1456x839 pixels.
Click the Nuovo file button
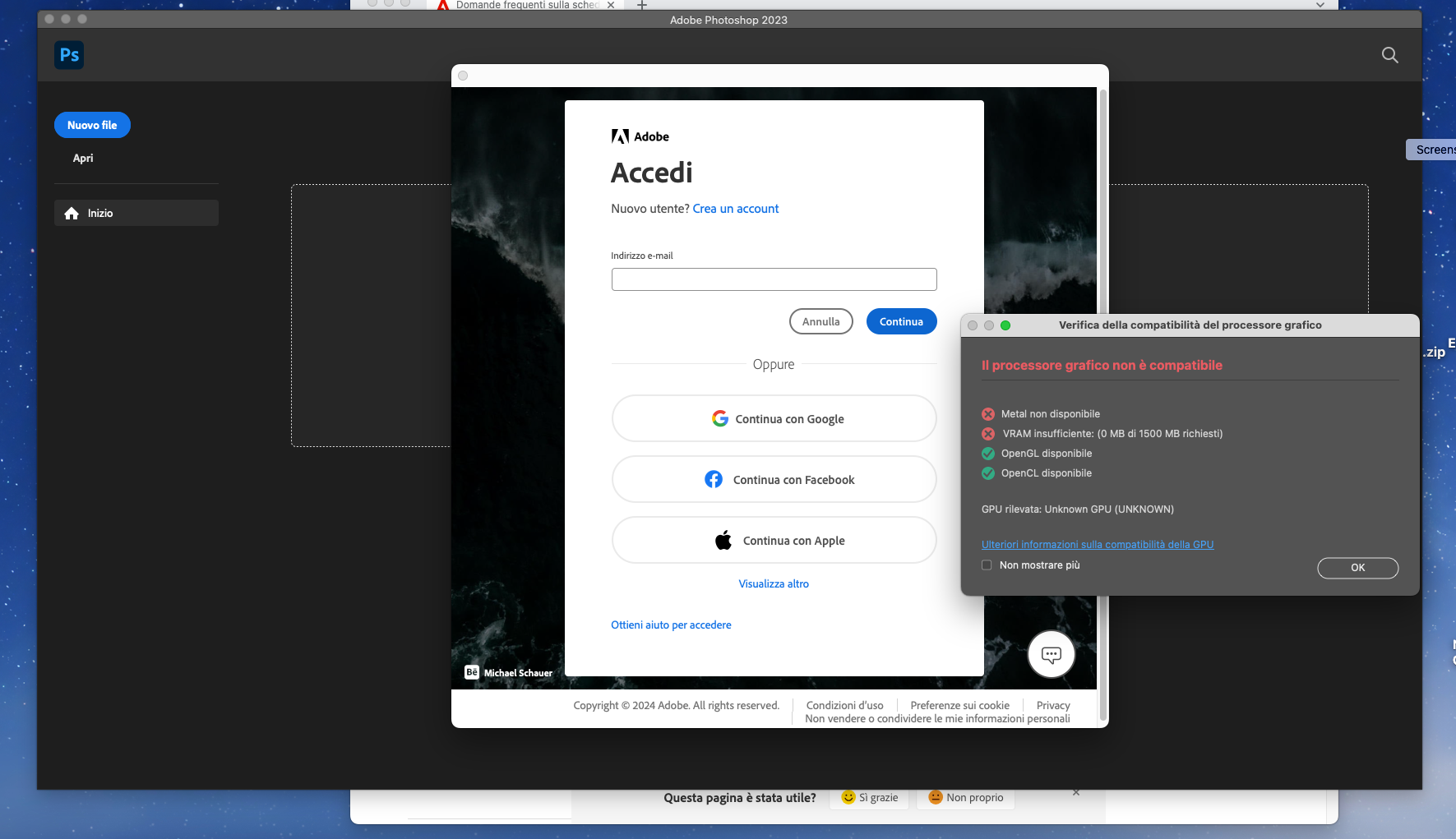(92, 125)
